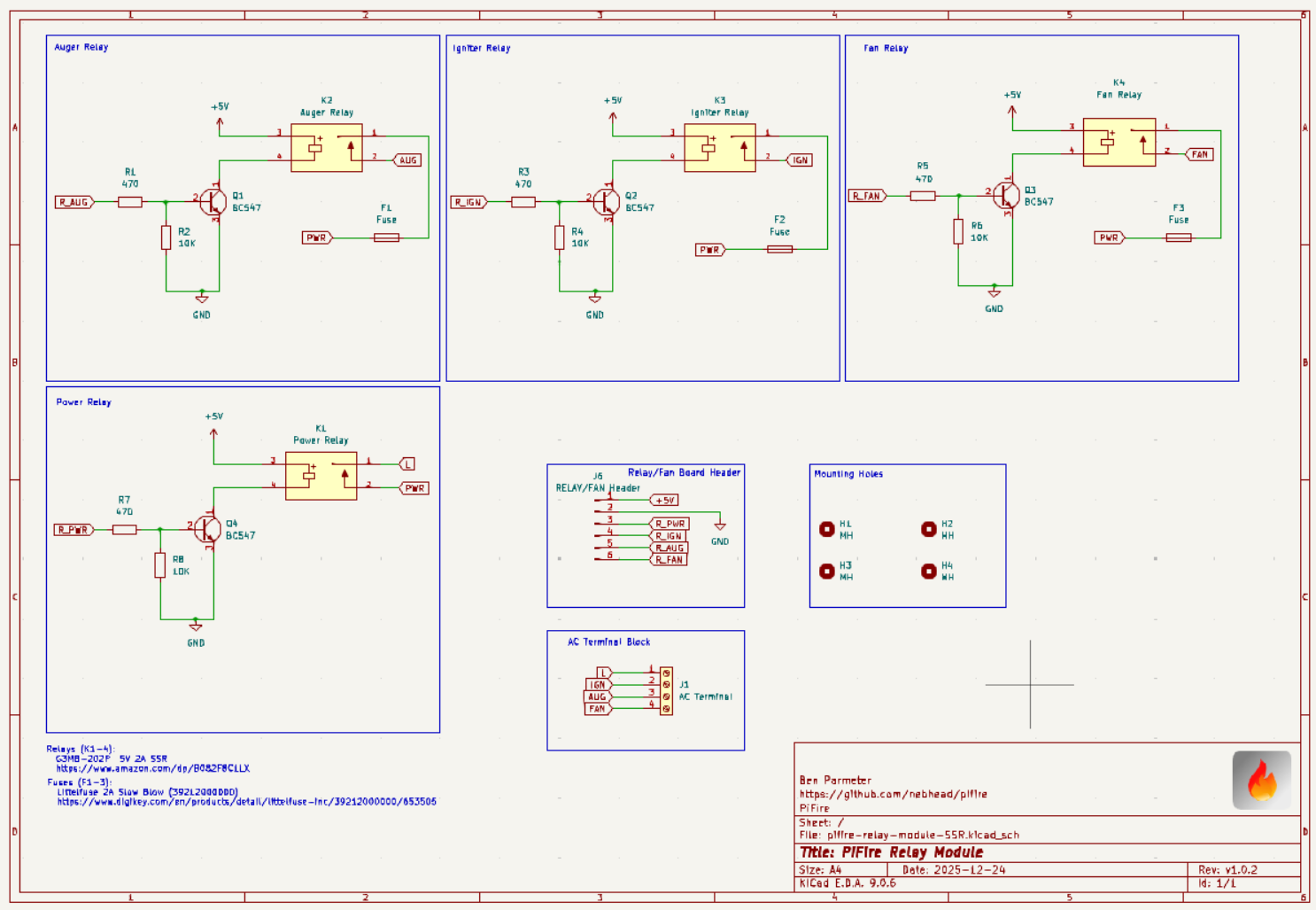Click PWR label beside fuse F3

click(1110, 237)
